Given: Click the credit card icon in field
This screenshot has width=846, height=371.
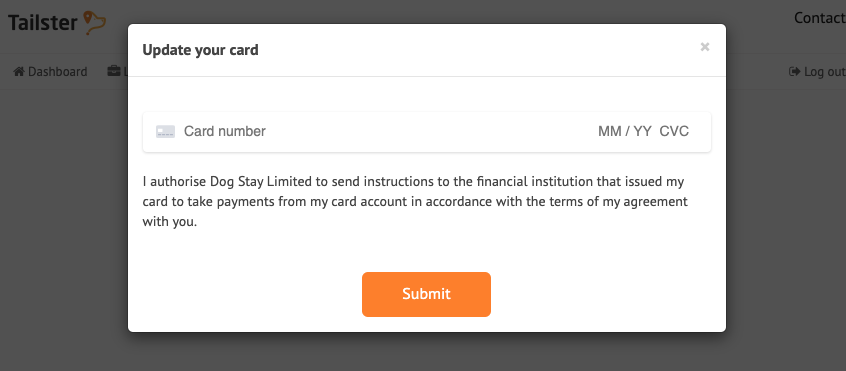Looking at the screenshot, I should (x=165, y=132).
